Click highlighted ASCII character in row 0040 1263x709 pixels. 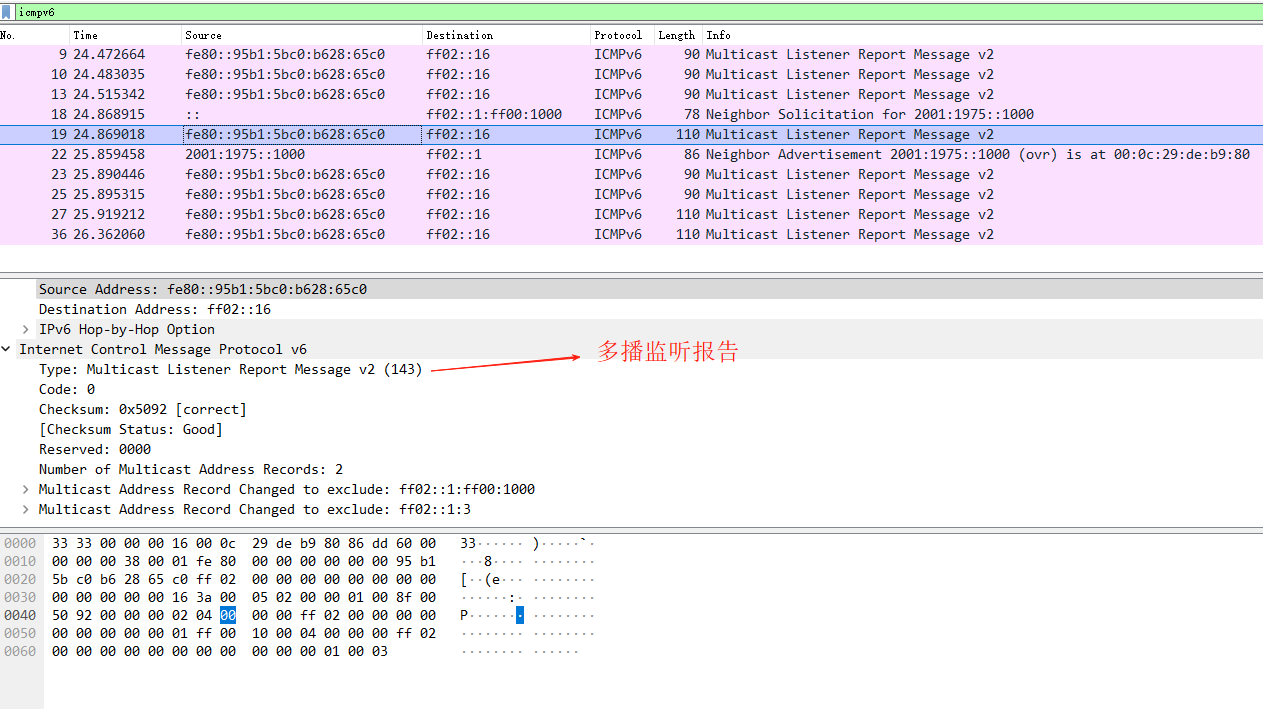point(520,615)
